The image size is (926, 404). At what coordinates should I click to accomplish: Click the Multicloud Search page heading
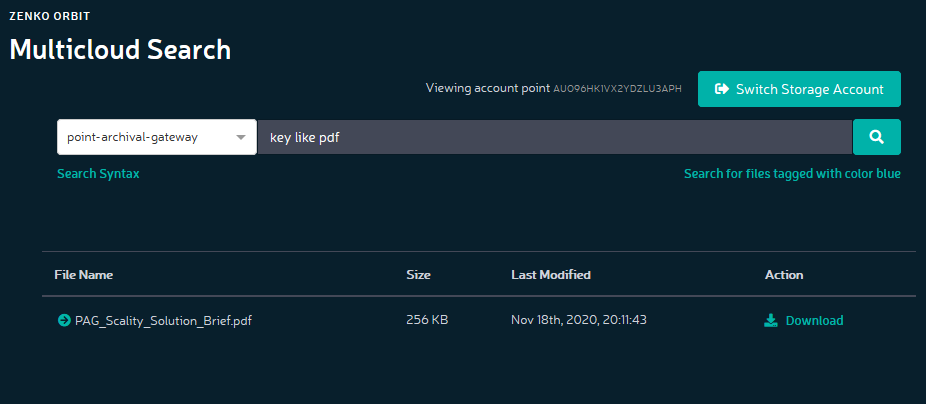click(120, 50)
